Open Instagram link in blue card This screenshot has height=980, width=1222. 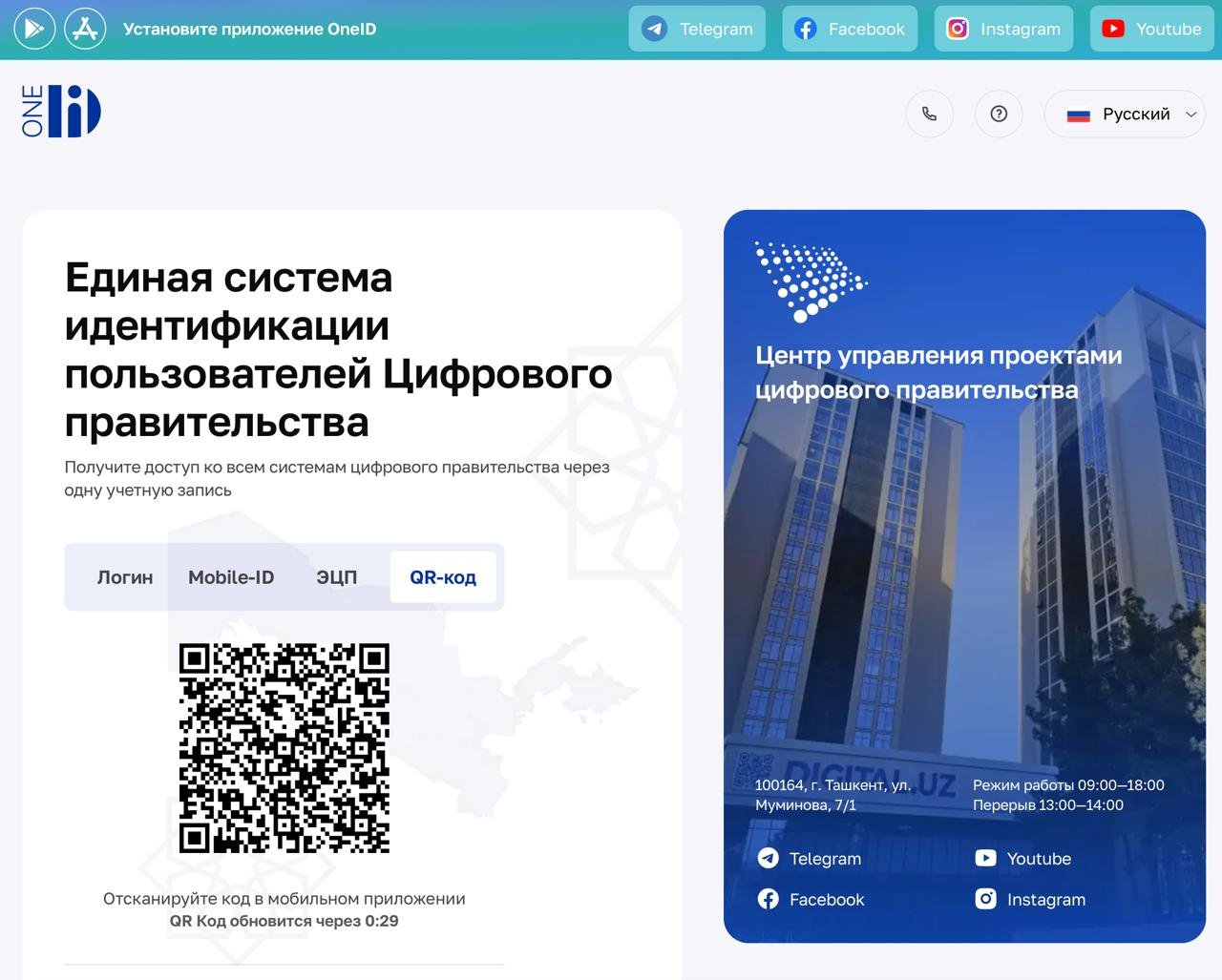(x=1030, y=899)
